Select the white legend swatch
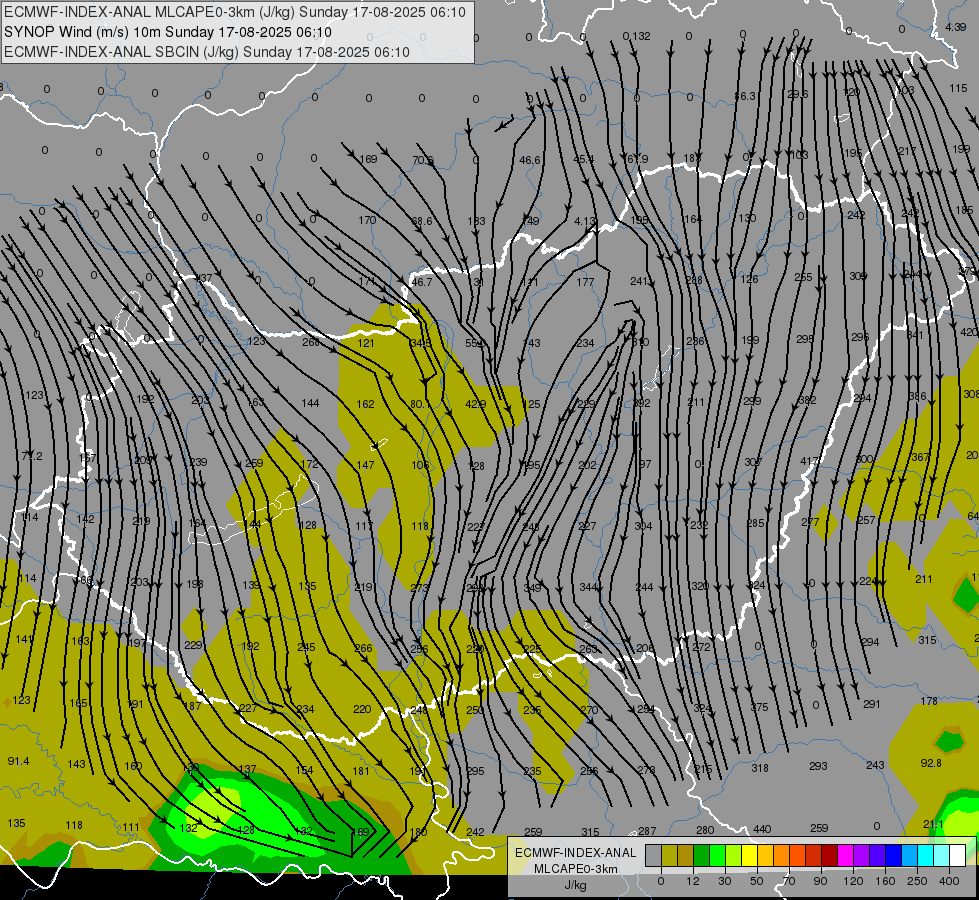Screen dimensions: 979x900 [x=957, y=855]
